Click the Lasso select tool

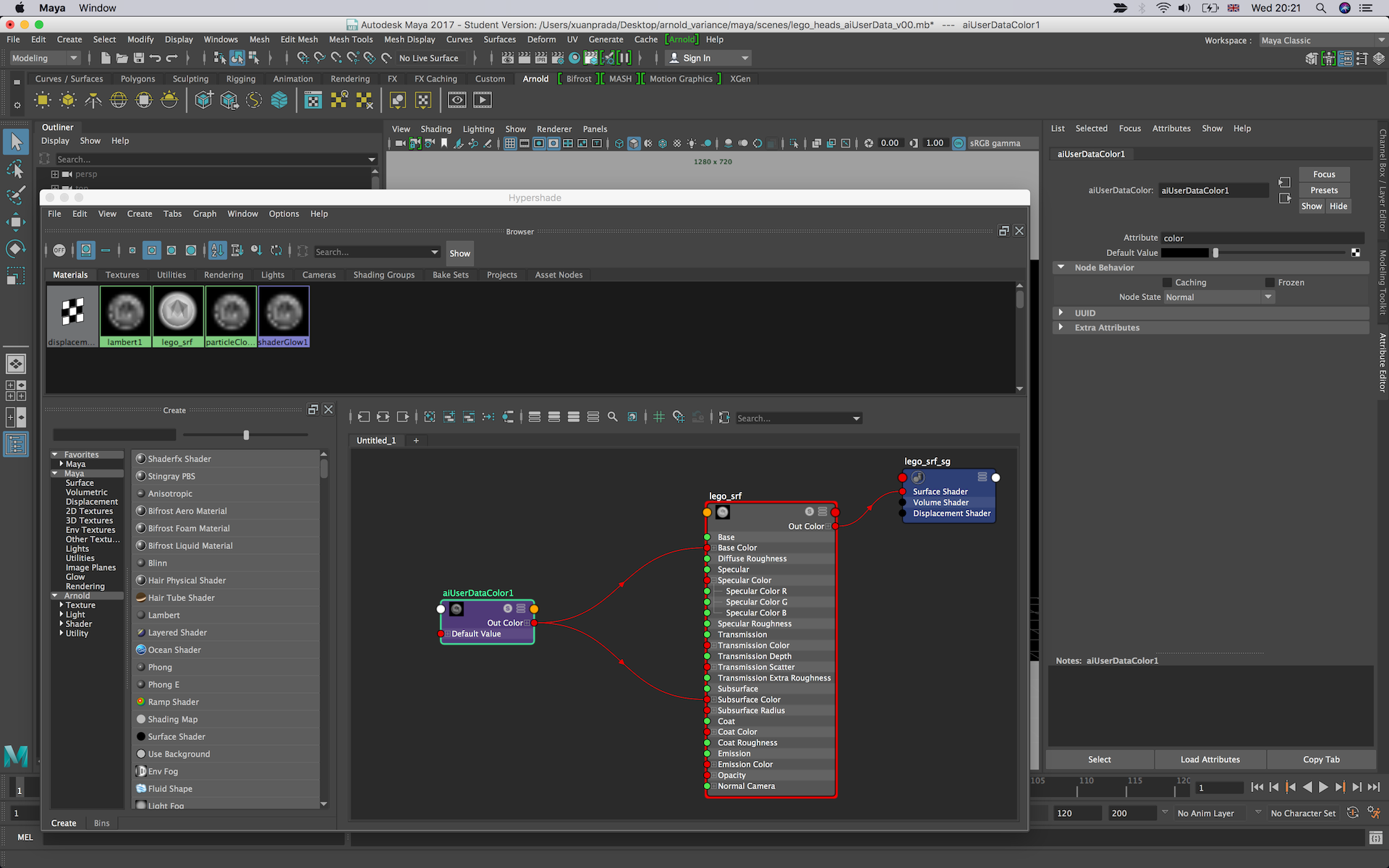click(x=16, y=169)
